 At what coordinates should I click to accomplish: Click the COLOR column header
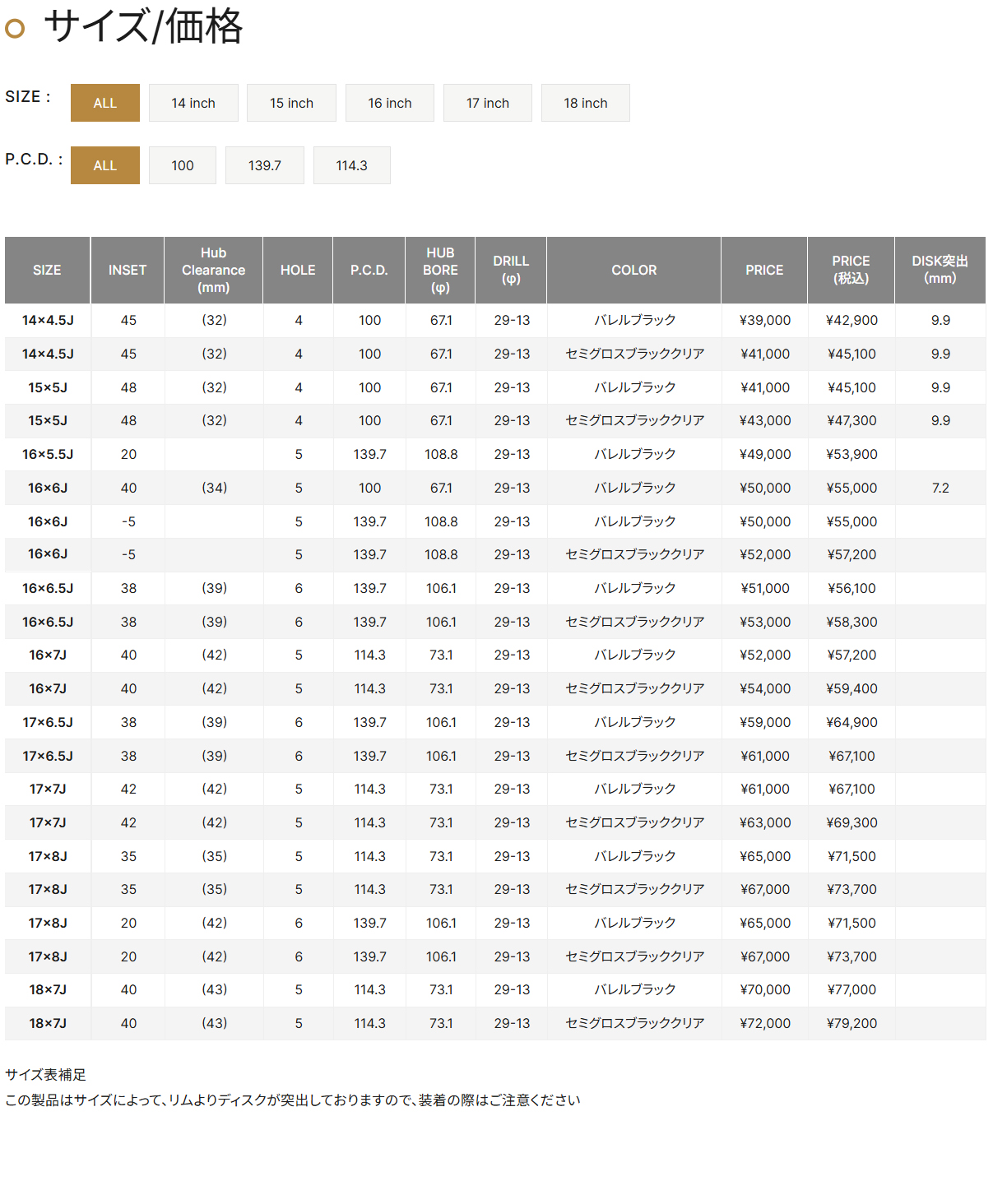click(633, 270)
